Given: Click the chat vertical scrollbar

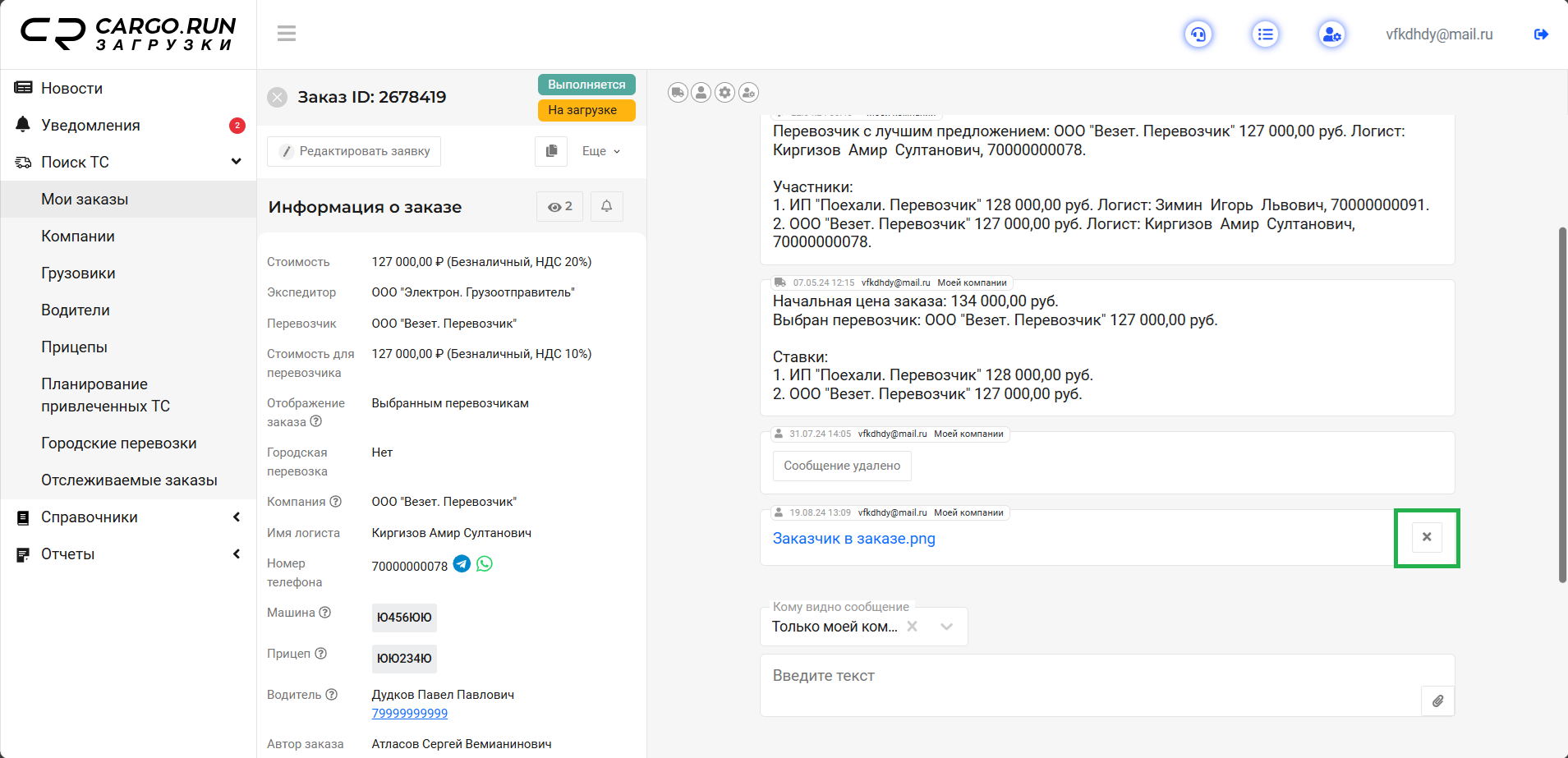Looking at the screenshot, I should coord(1562,405).
